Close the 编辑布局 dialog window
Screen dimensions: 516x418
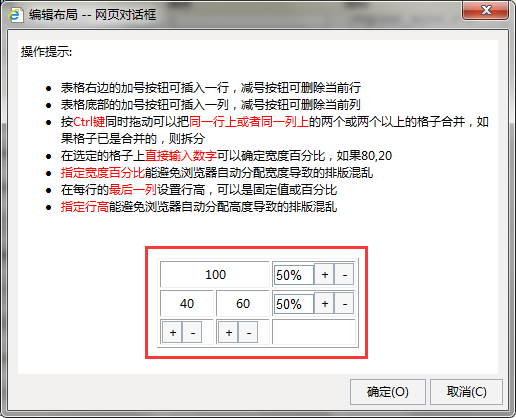click(485, 10)
